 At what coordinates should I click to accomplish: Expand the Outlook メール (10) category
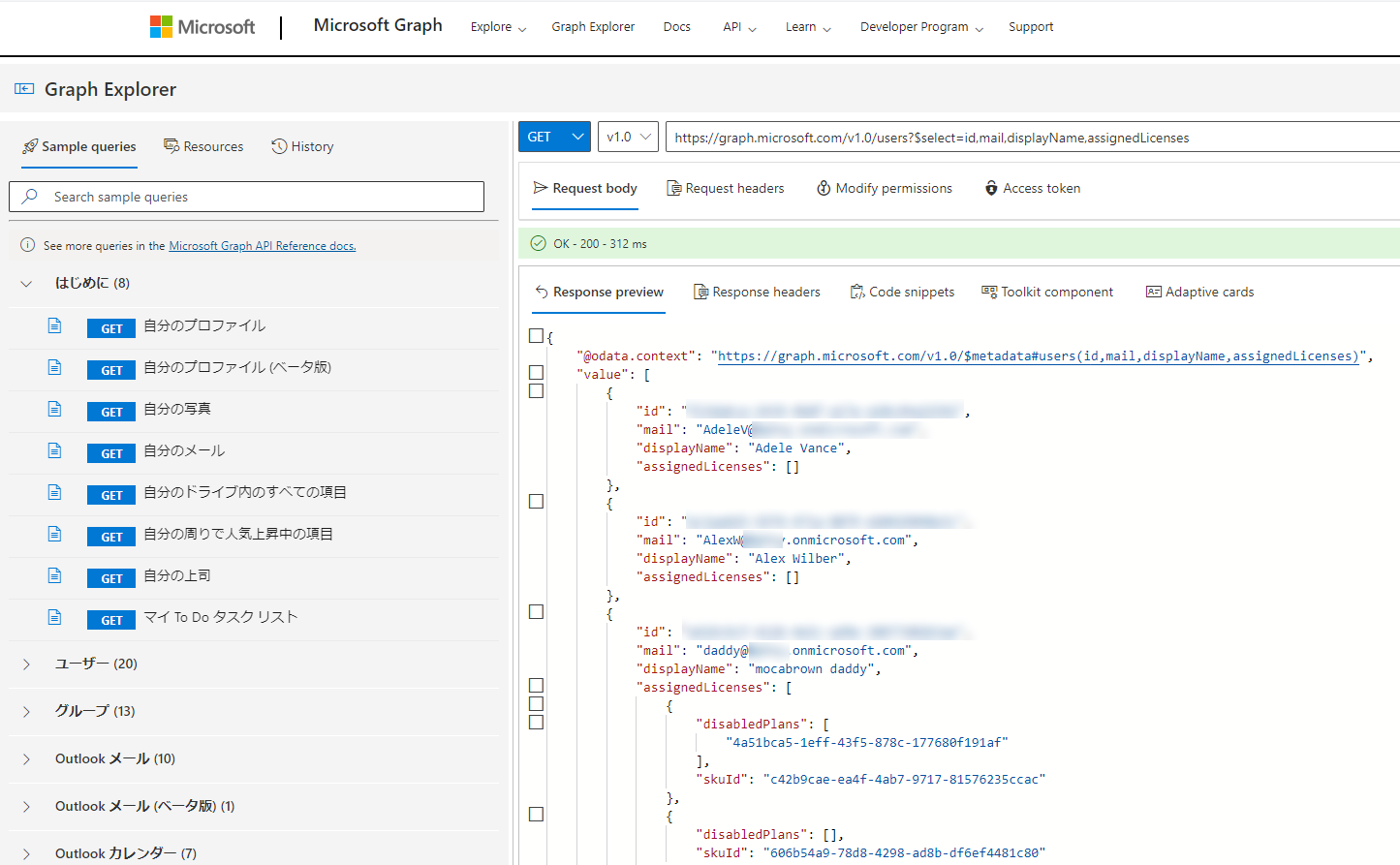coord(26,759)
